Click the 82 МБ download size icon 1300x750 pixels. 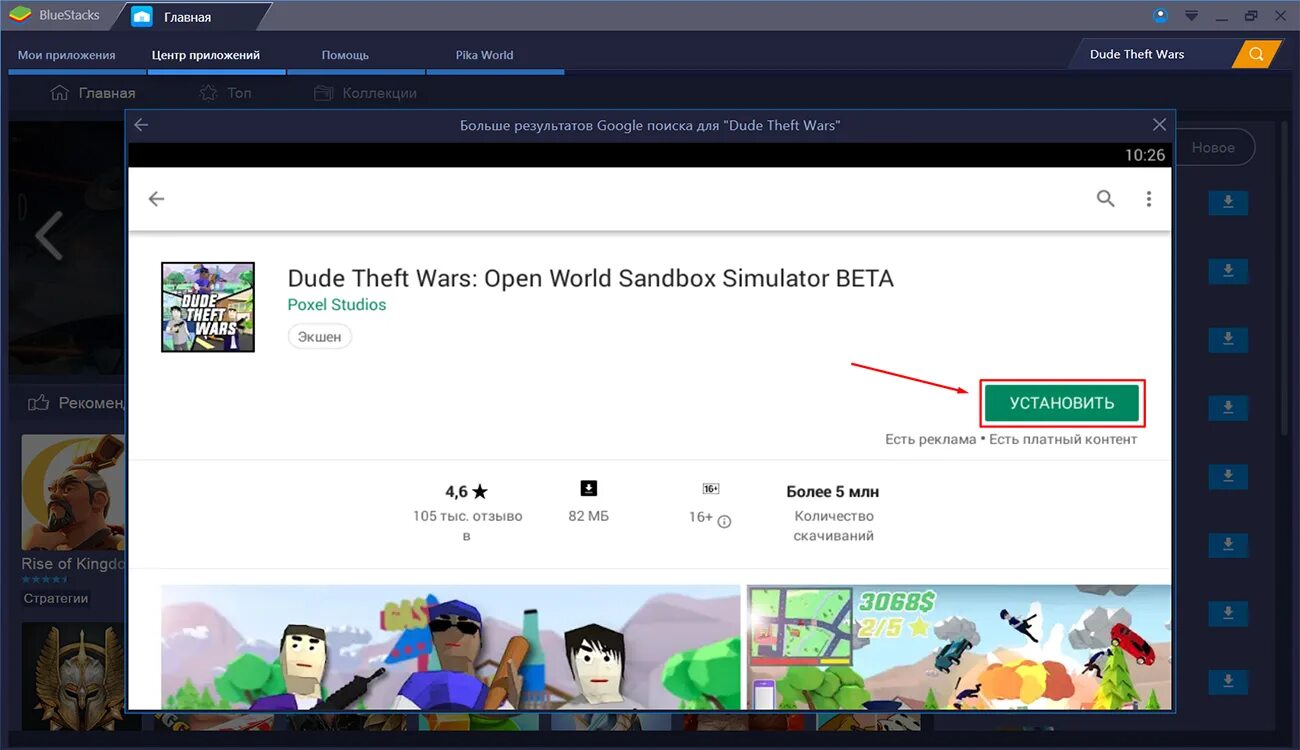pos(589,488)
